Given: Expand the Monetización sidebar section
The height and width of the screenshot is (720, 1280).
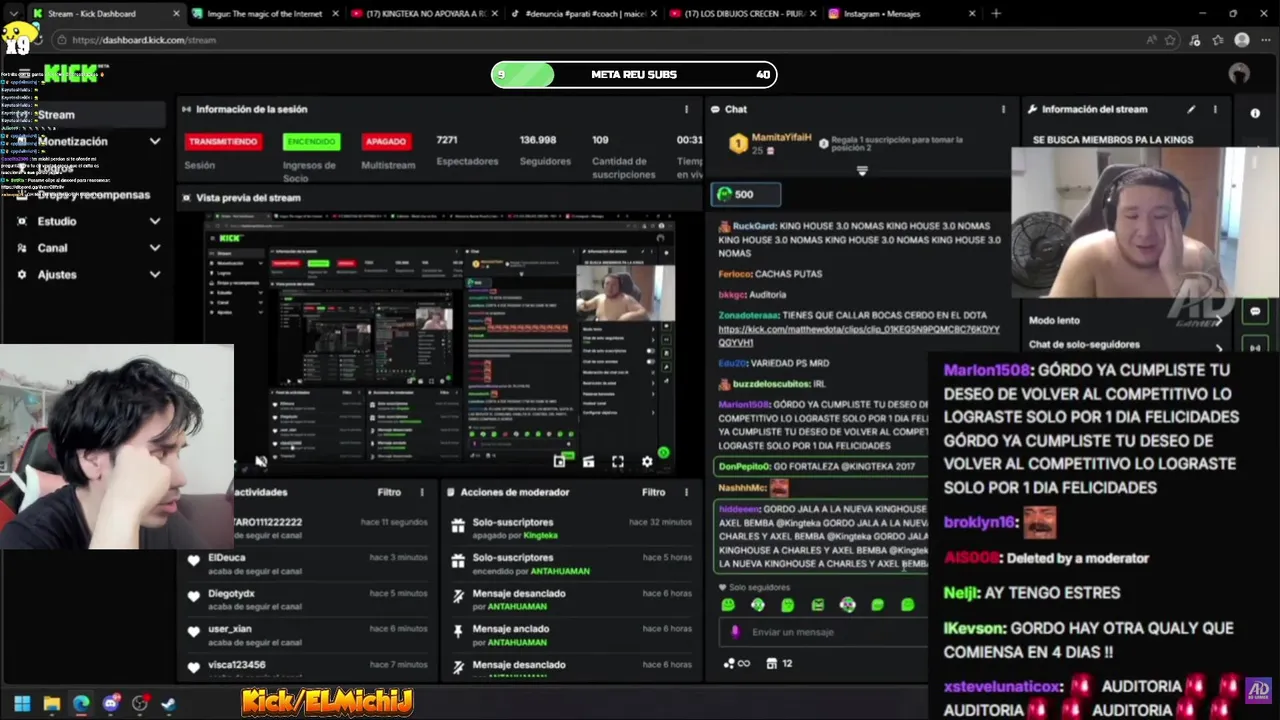Looking at the screenshot, I should point(154,142).
